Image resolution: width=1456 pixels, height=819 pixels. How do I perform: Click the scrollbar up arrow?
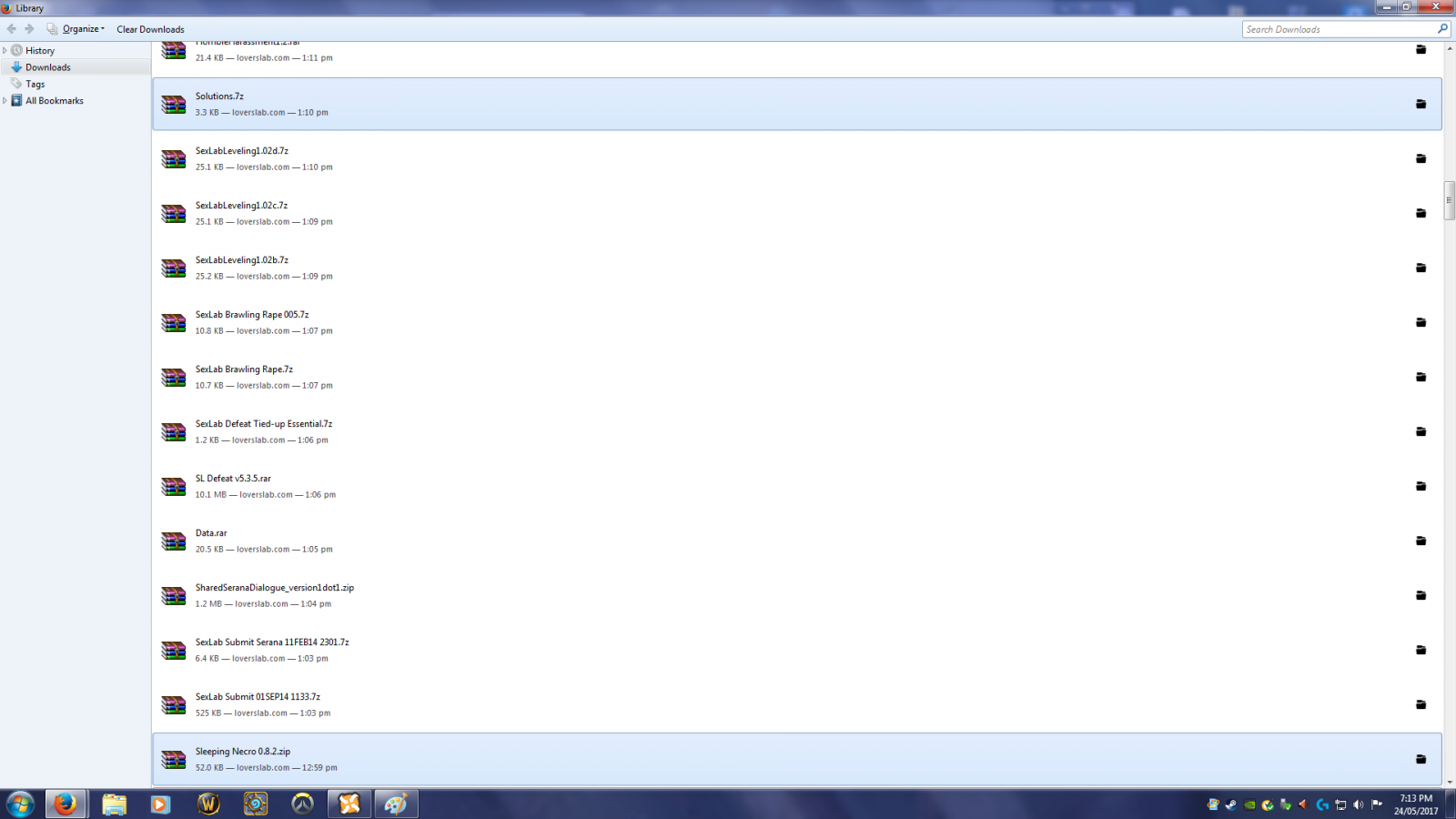1449,47
